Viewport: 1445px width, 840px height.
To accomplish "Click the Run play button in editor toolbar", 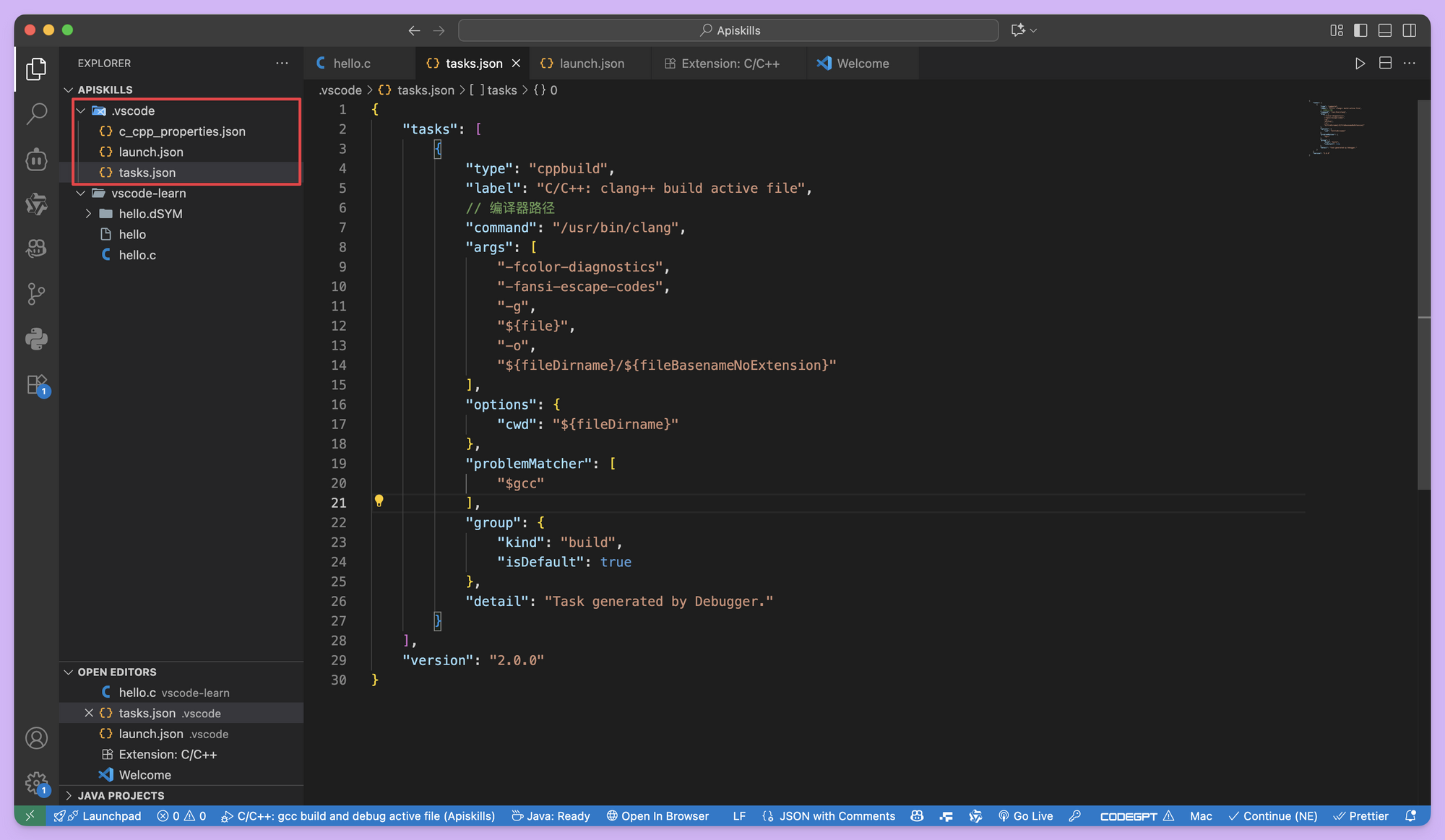I will tap(1360, 64).
